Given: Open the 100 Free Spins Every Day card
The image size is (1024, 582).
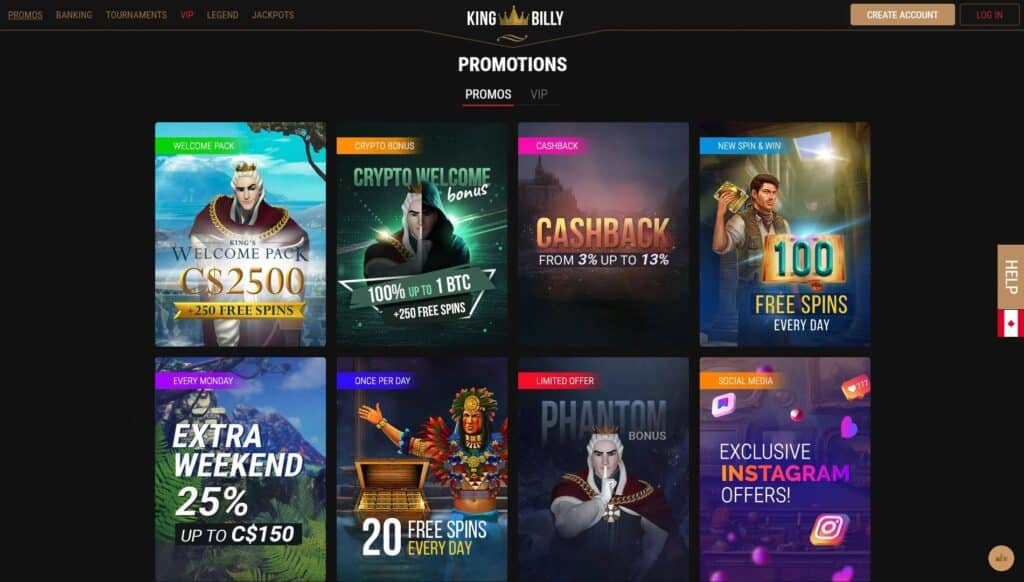Looking at the screenshot, I should 785,234.
